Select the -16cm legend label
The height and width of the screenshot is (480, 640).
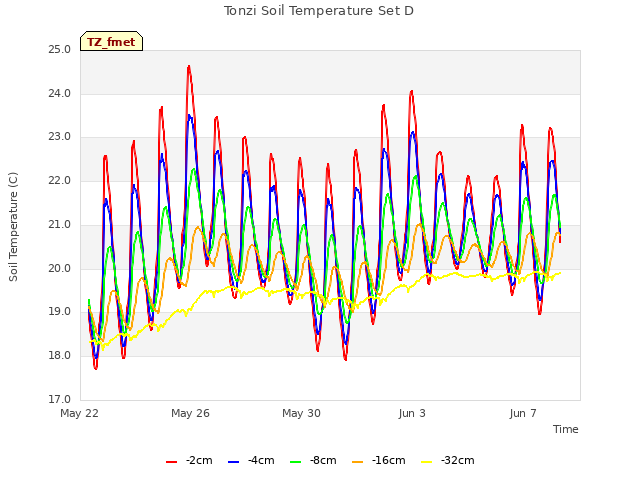point(389,460)
